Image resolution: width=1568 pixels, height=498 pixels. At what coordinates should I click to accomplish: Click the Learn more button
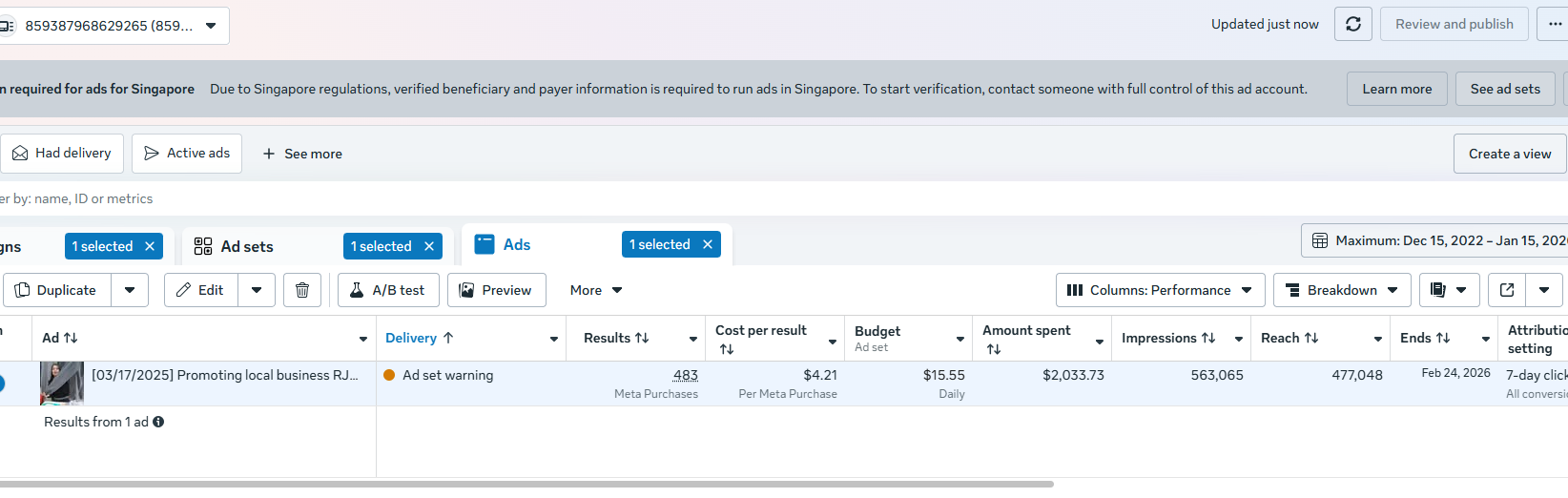1396,89
